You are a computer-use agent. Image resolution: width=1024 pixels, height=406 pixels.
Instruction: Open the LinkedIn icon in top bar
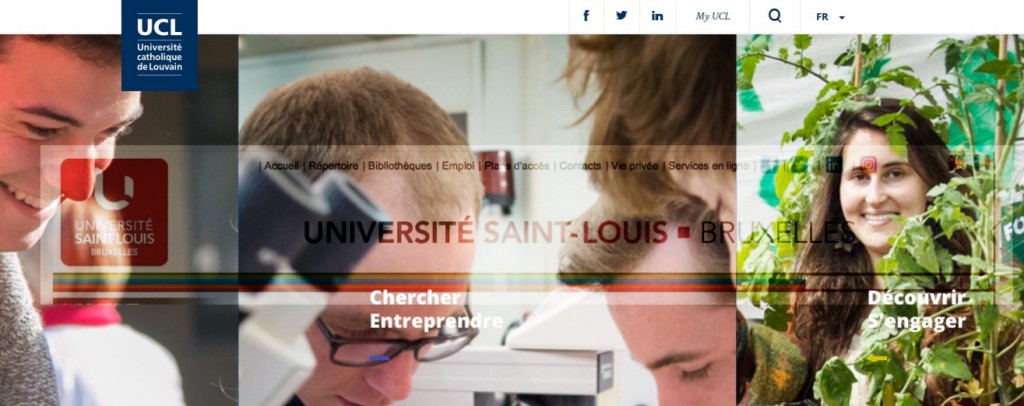[657, 16]
